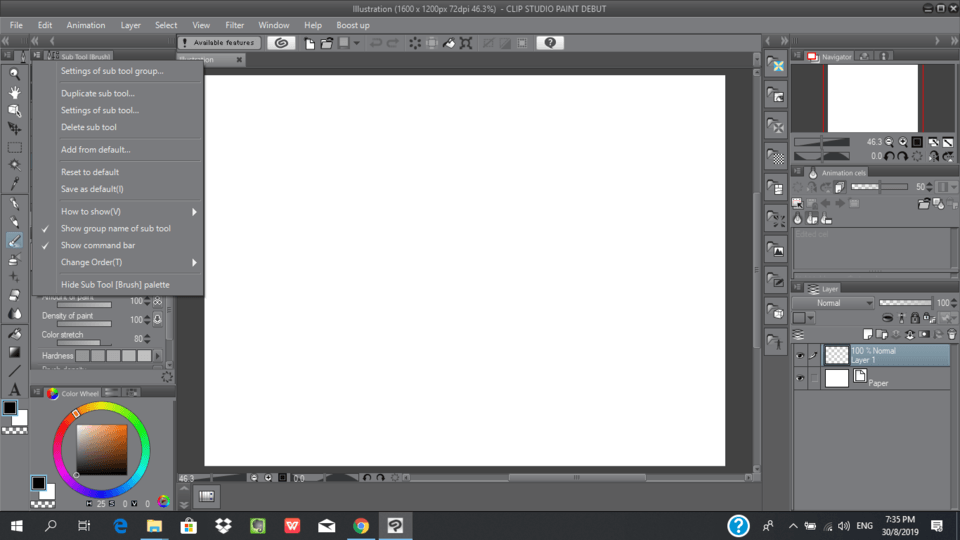This screenshot has width=960, height=540.
Task: Select the Paper layer thumbnail
Action: coord(836,378)
